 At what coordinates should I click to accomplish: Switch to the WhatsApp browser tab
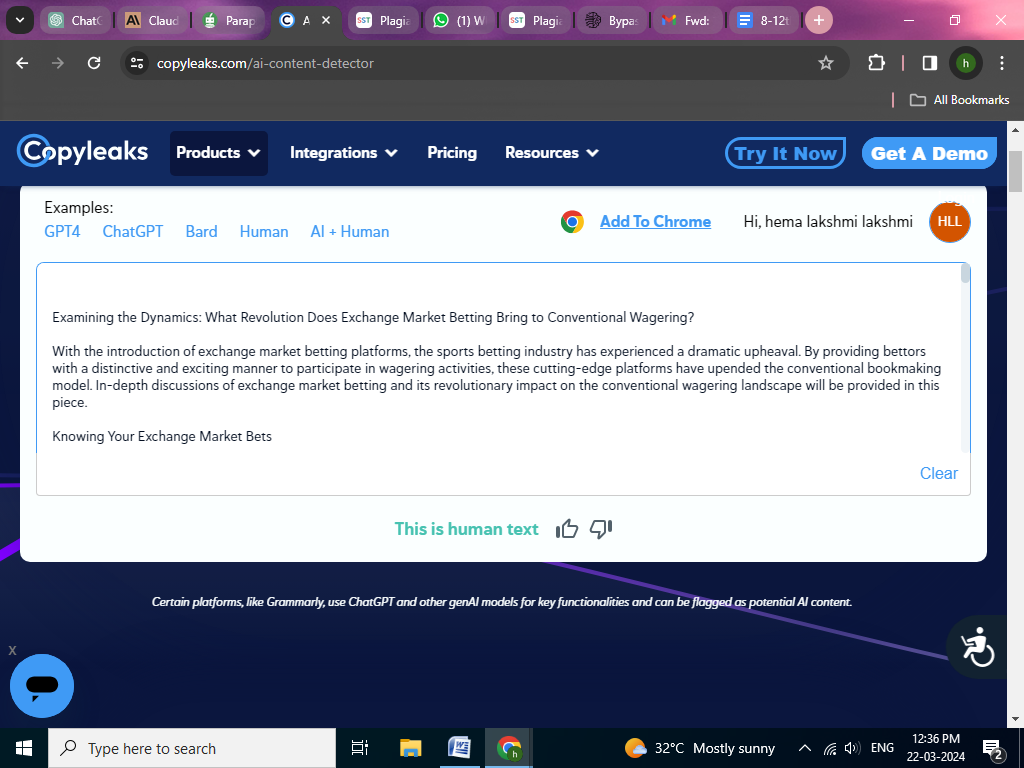coord(461,20)
